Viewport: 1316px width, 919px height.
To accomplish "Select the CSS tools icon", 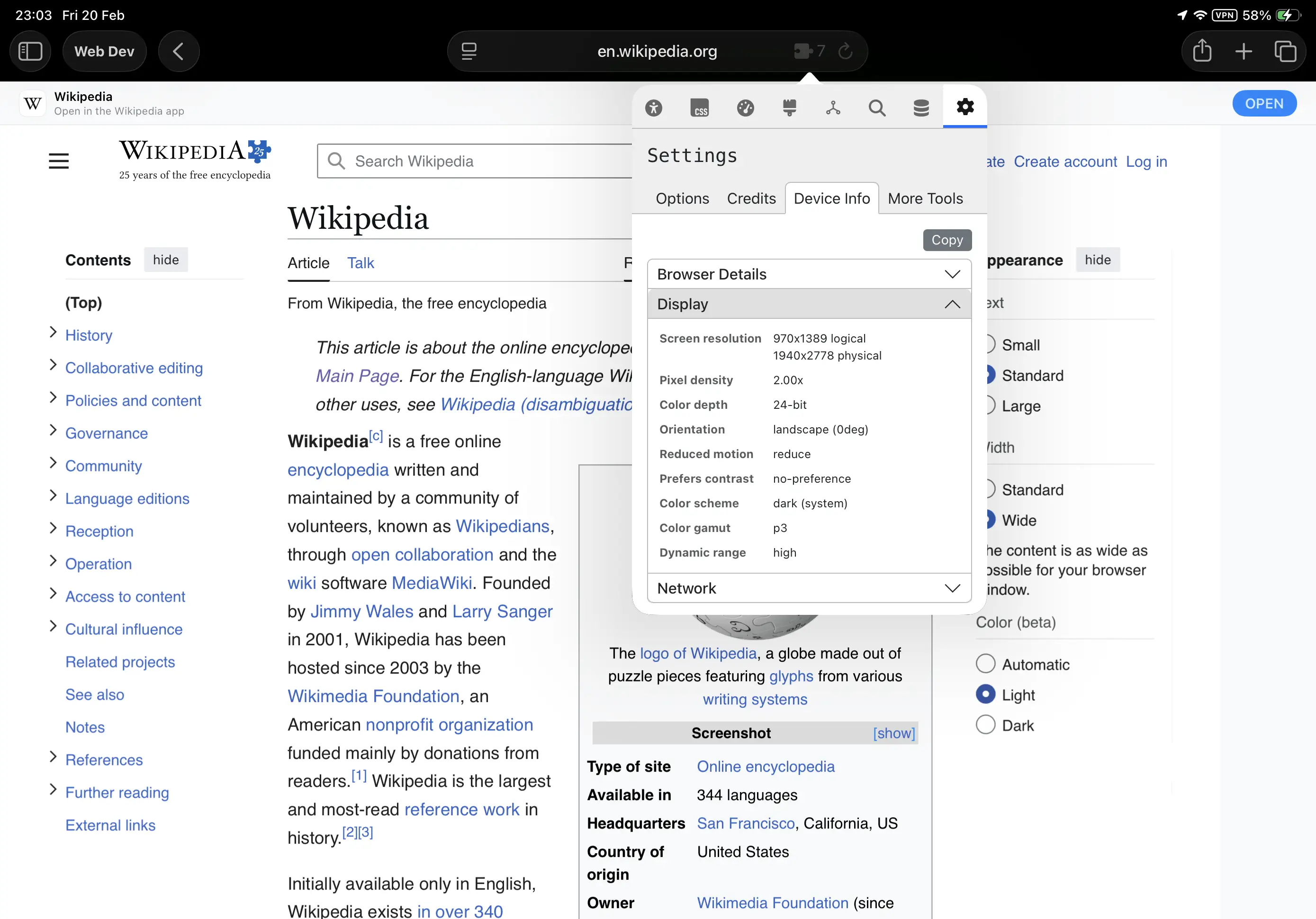I will [x=700, y=108].
